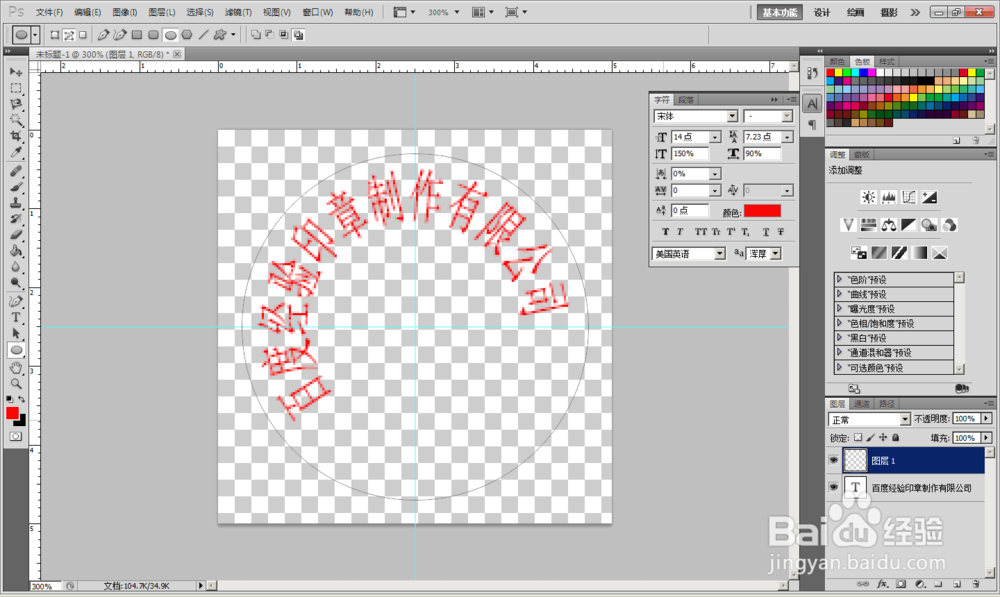
Task: Select the Crop tool
Action: click(16, 136)
